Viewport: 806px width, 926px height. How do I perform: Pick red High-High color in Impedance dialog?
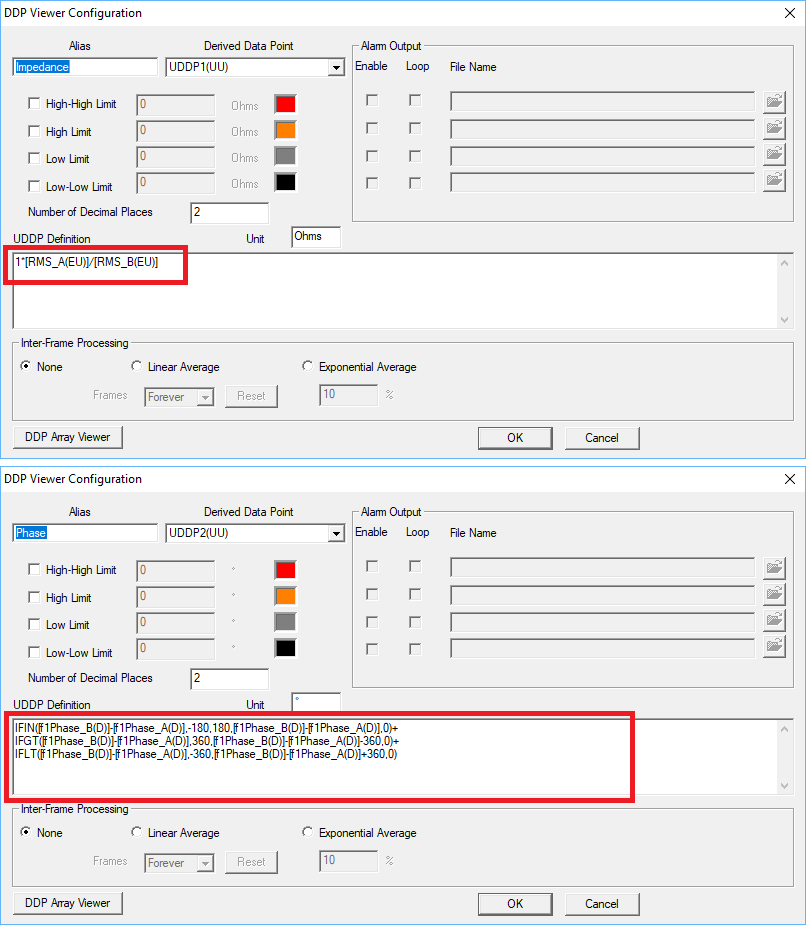click(285, 104)
